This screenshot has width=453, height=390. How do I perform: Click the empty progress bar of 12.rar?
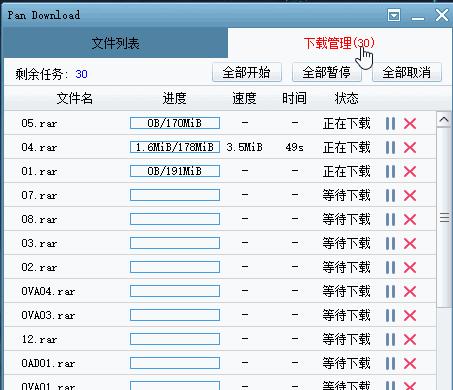pyautogui.click(x=175, y=339)
